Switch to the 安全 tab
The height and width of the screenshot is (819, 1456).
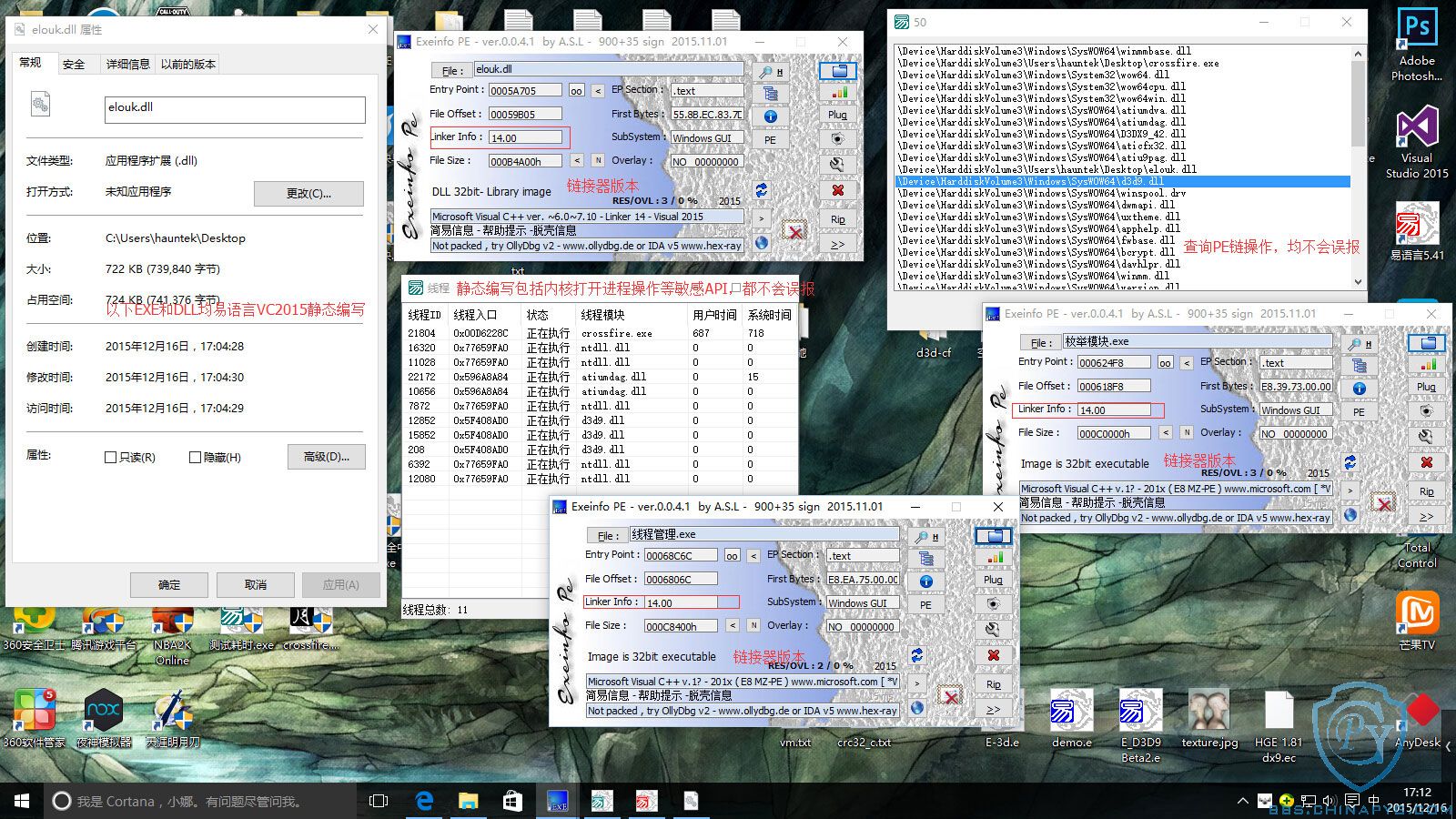tap(74, 64)
